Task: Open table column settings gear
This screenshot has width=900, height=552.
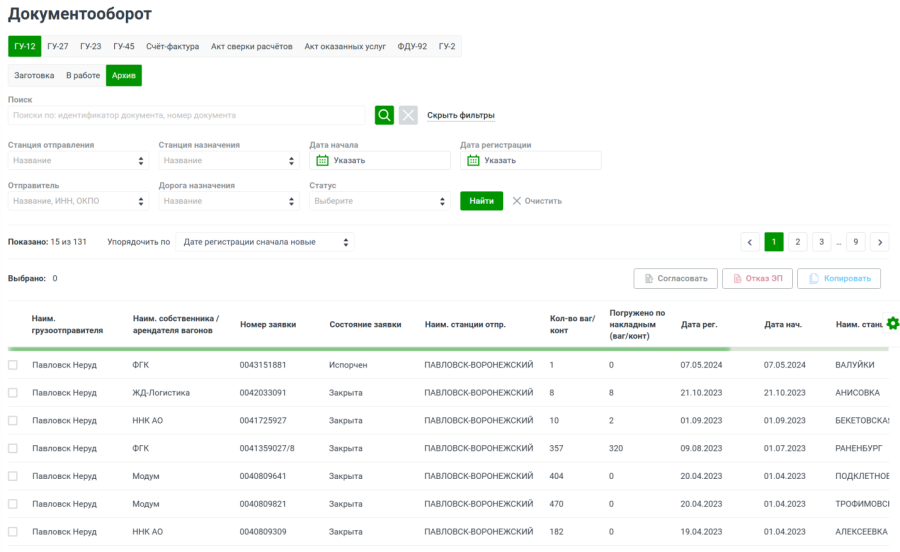Action: tap(893, 323)
